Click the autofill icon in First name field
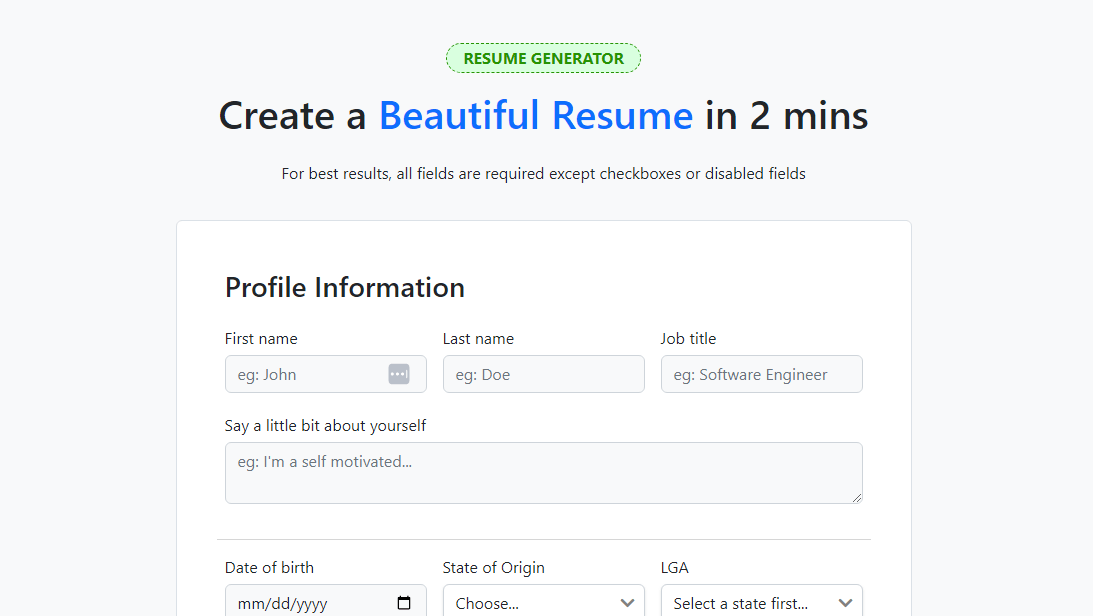1093x616 pixels. click(399, 374)
